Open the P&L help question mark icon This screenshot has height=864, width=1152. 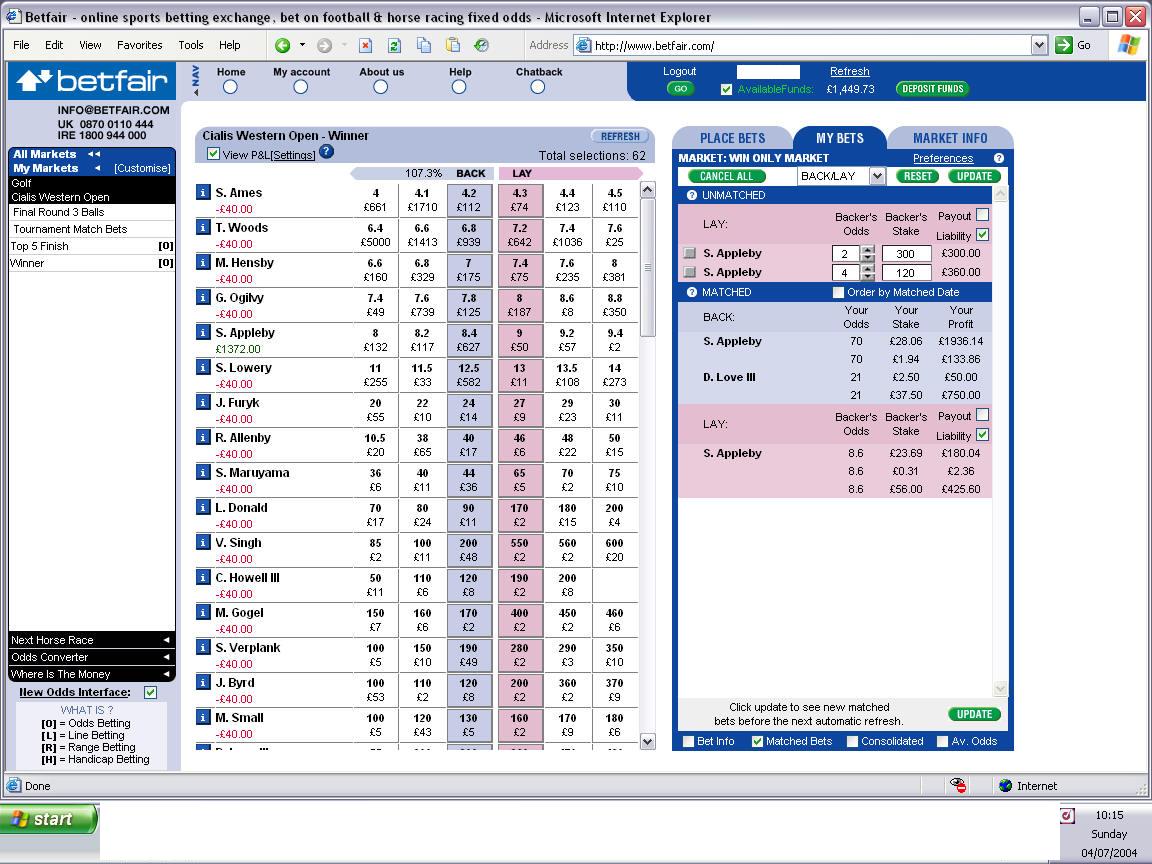click(327, 152)
